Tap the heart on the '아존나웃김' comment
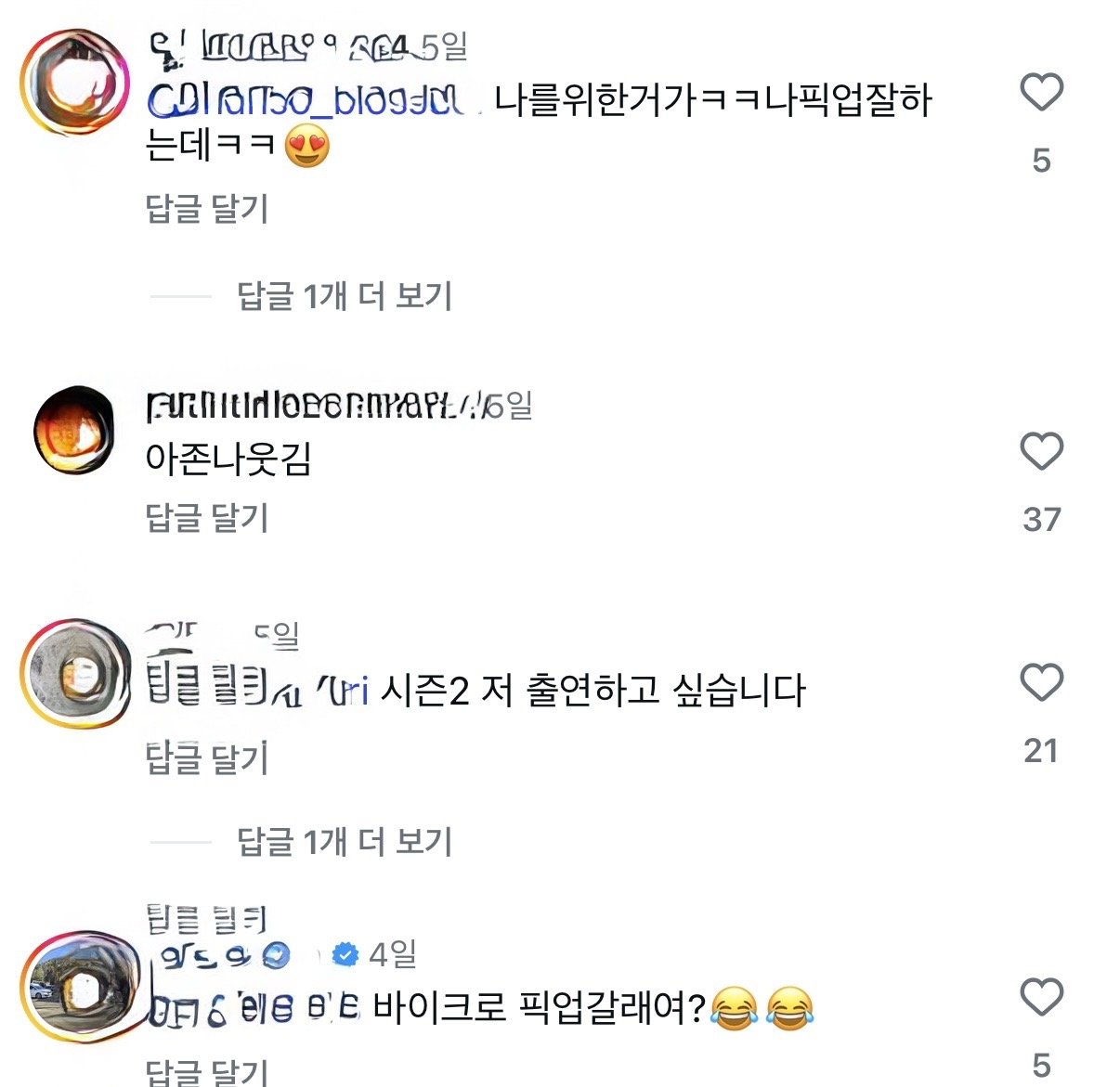 coord(1041,452)
